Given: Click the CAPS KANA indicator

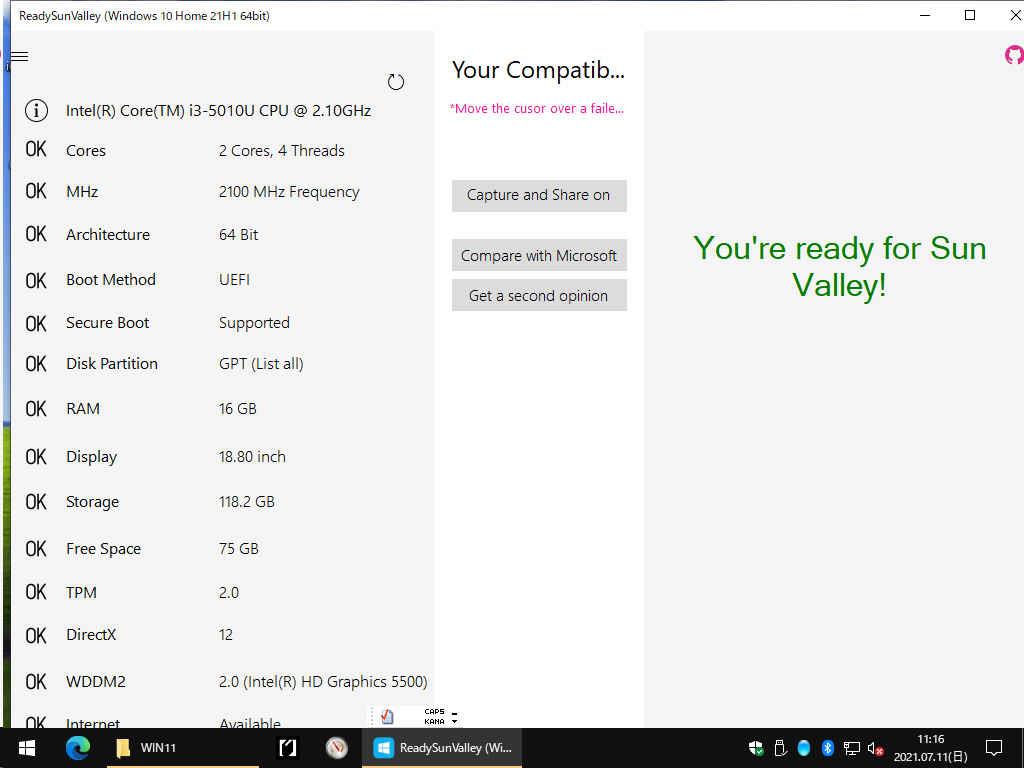Looking at the screenshot, I should [434, 716].
